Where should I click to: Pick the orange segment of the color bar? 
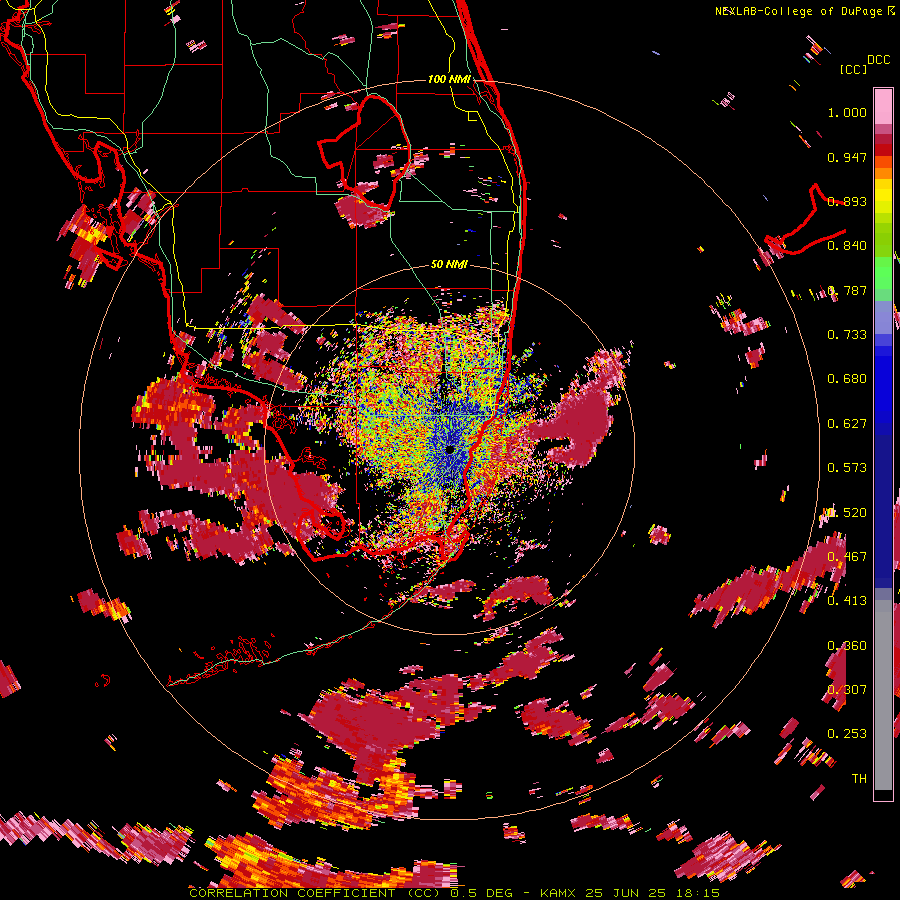click(883, 173)
